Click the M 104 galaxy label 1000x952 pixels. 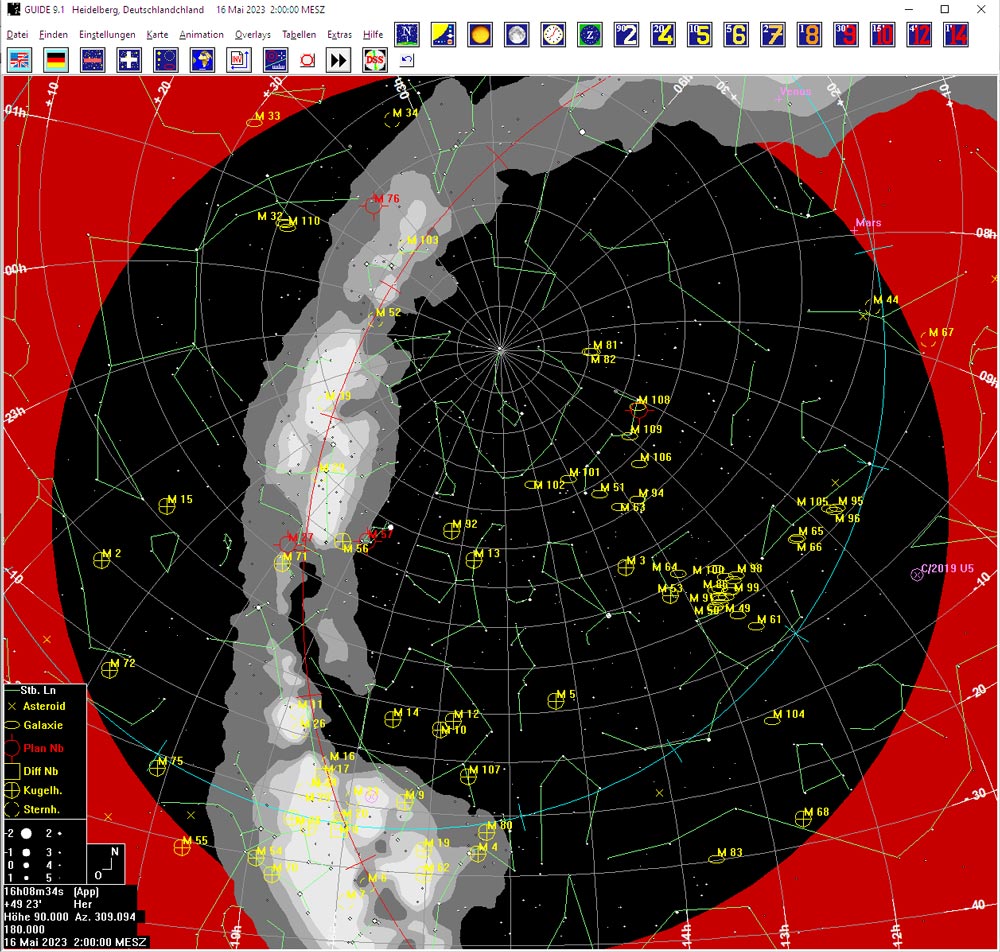click(789, 714)
